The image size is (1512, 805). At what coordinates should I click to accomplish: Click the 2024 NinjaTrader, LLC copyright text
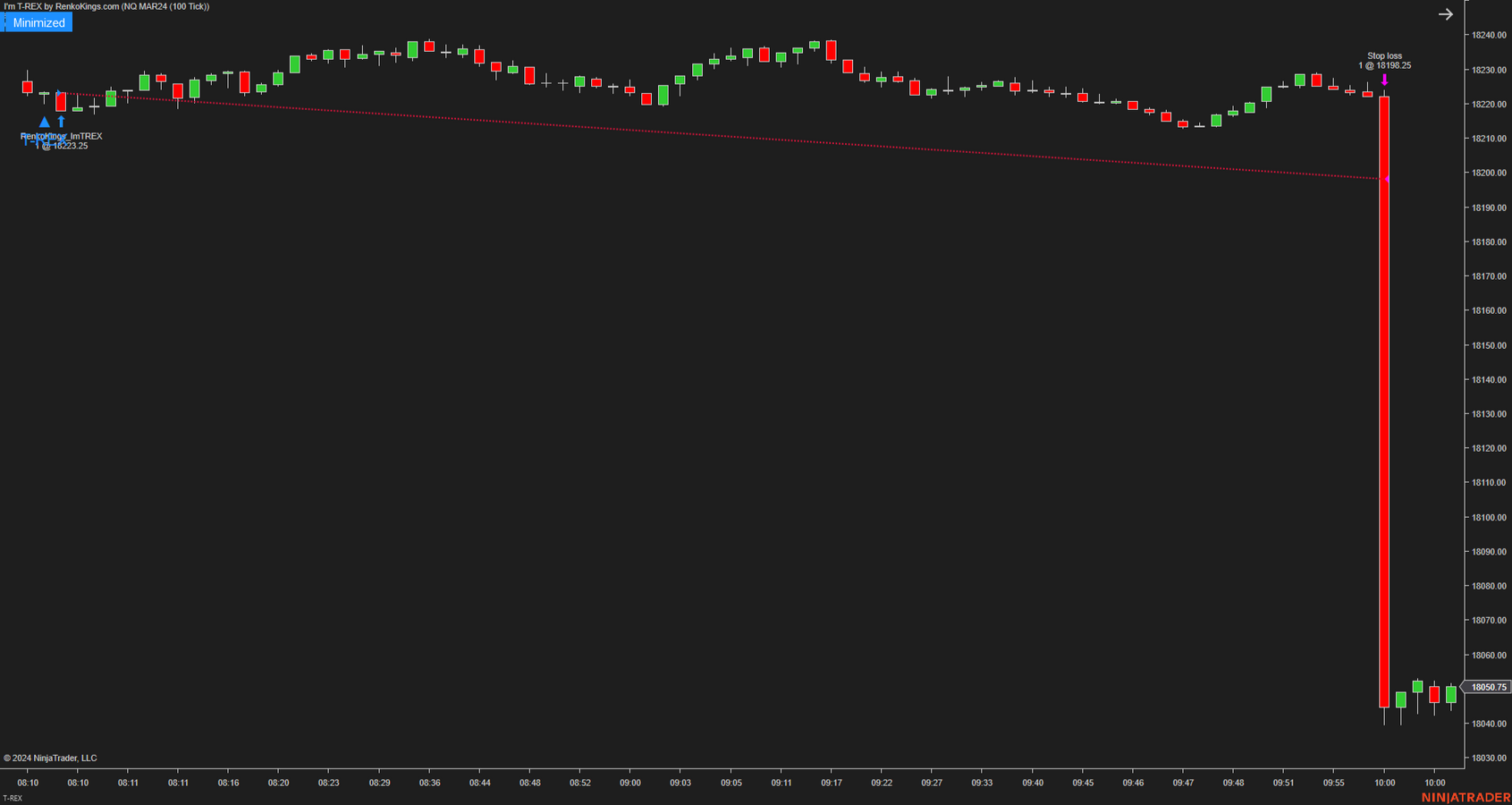click(50, 758)
